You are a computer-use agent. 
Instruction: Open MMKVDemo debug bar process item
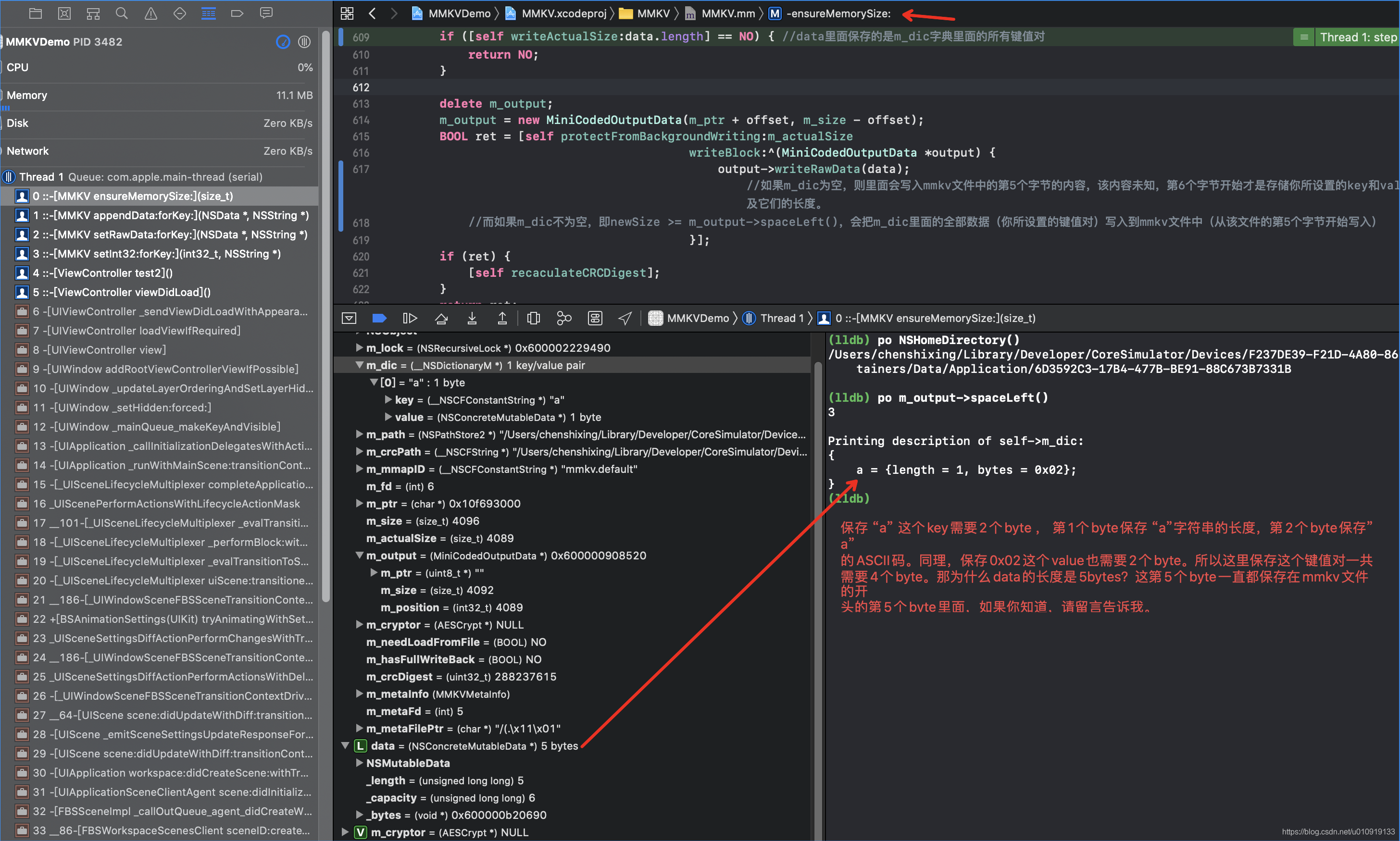pyautogui.click(x=688, y=319)
